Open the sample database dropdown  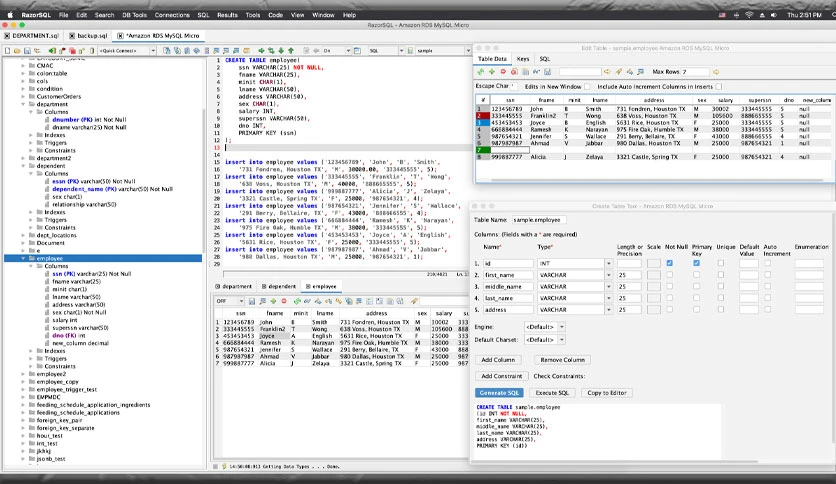click(x=468, y=51)
